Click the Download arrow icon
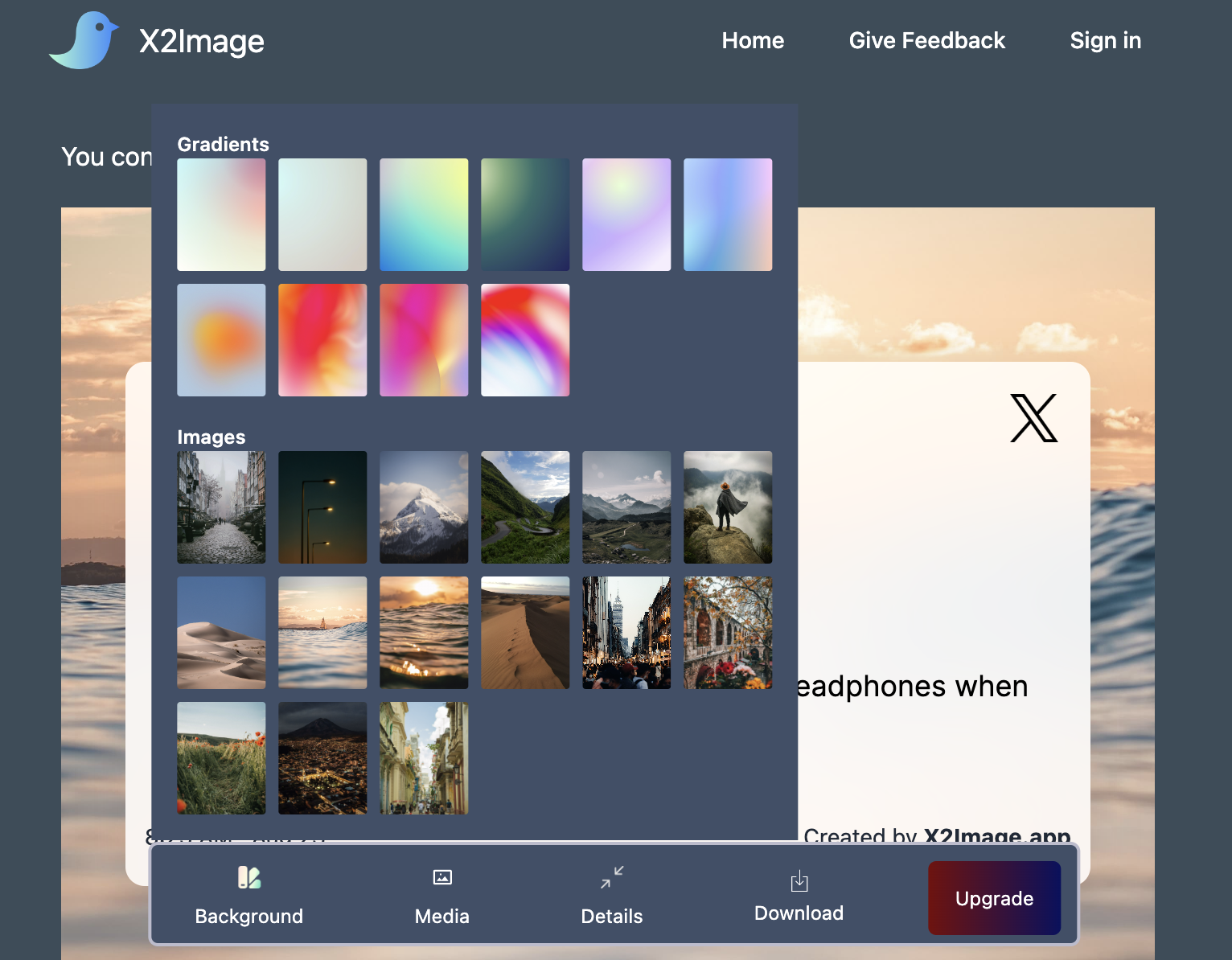The height and width of the screenshot is (960, 1232). click(x=799, y=881)
